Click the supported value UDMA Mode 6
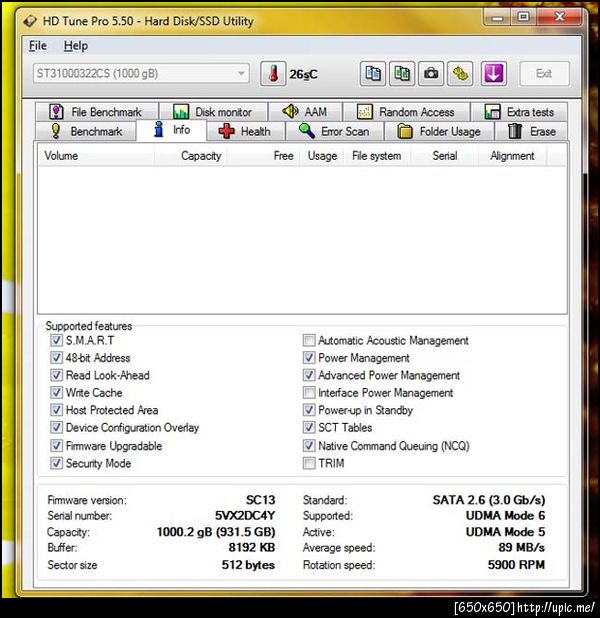600x618 pixels. pyautogui.click(x=506, y=516)
